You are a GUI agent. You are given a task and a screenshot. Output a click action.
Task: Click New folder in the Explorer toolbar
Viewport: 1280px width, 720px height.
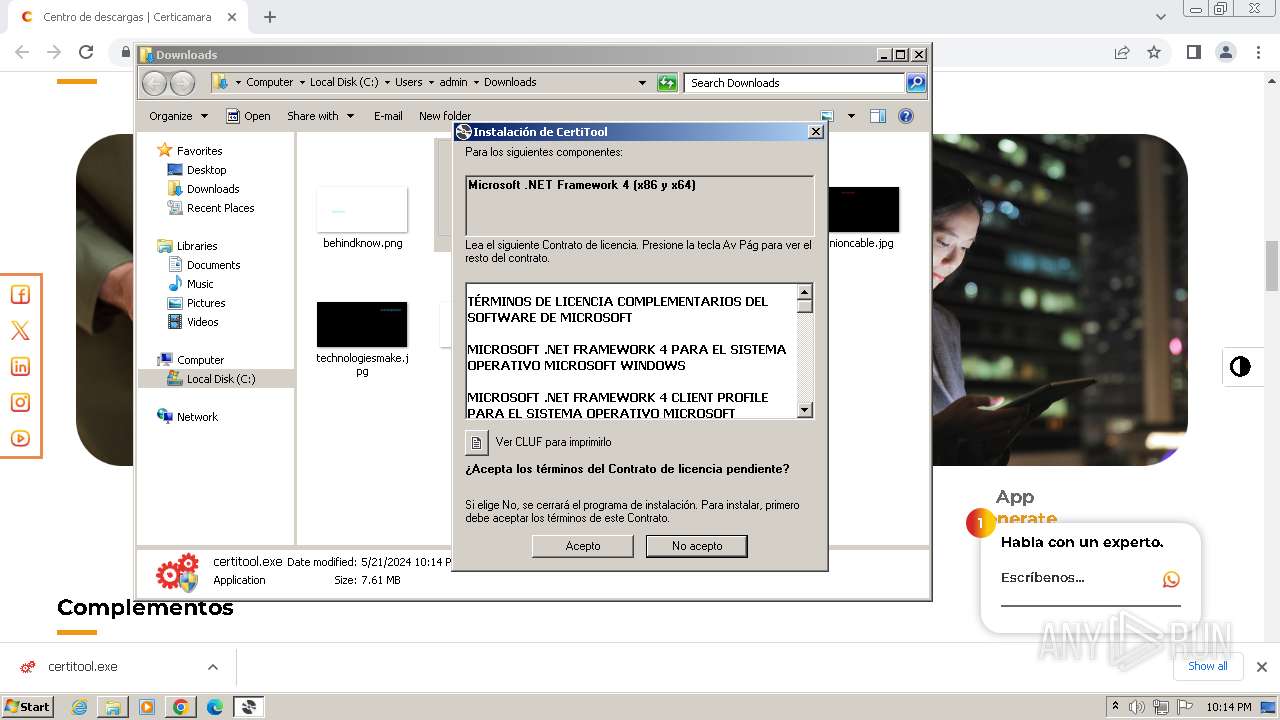(x=445, y=116)
